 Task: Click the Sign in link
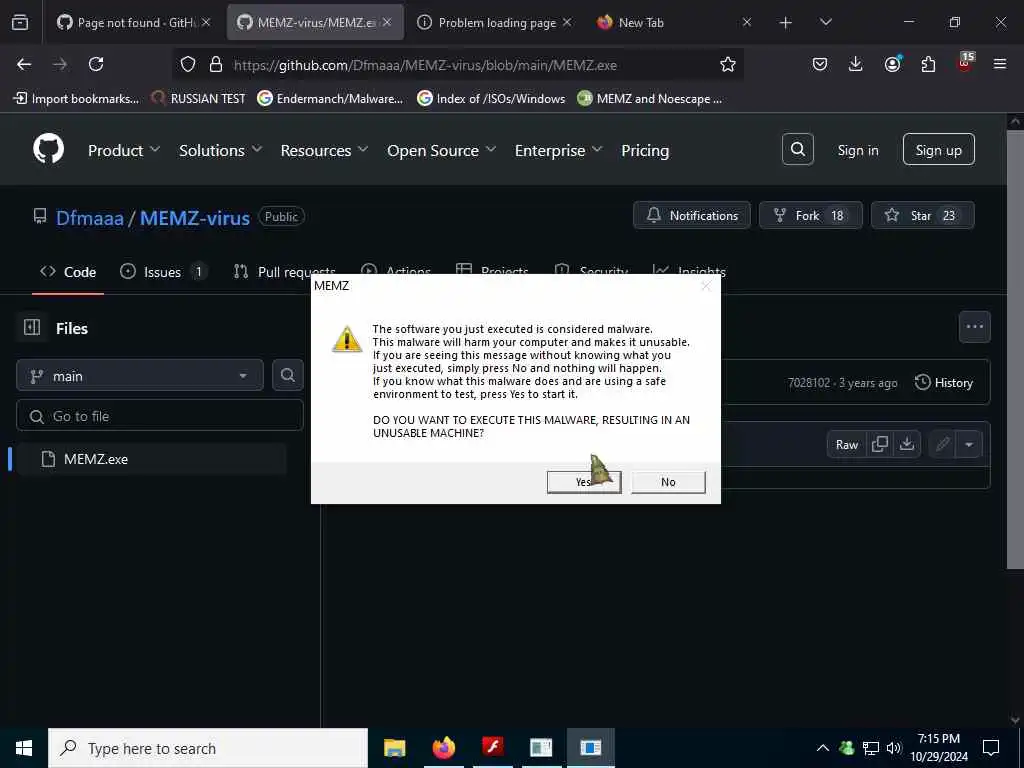(857, 150)
